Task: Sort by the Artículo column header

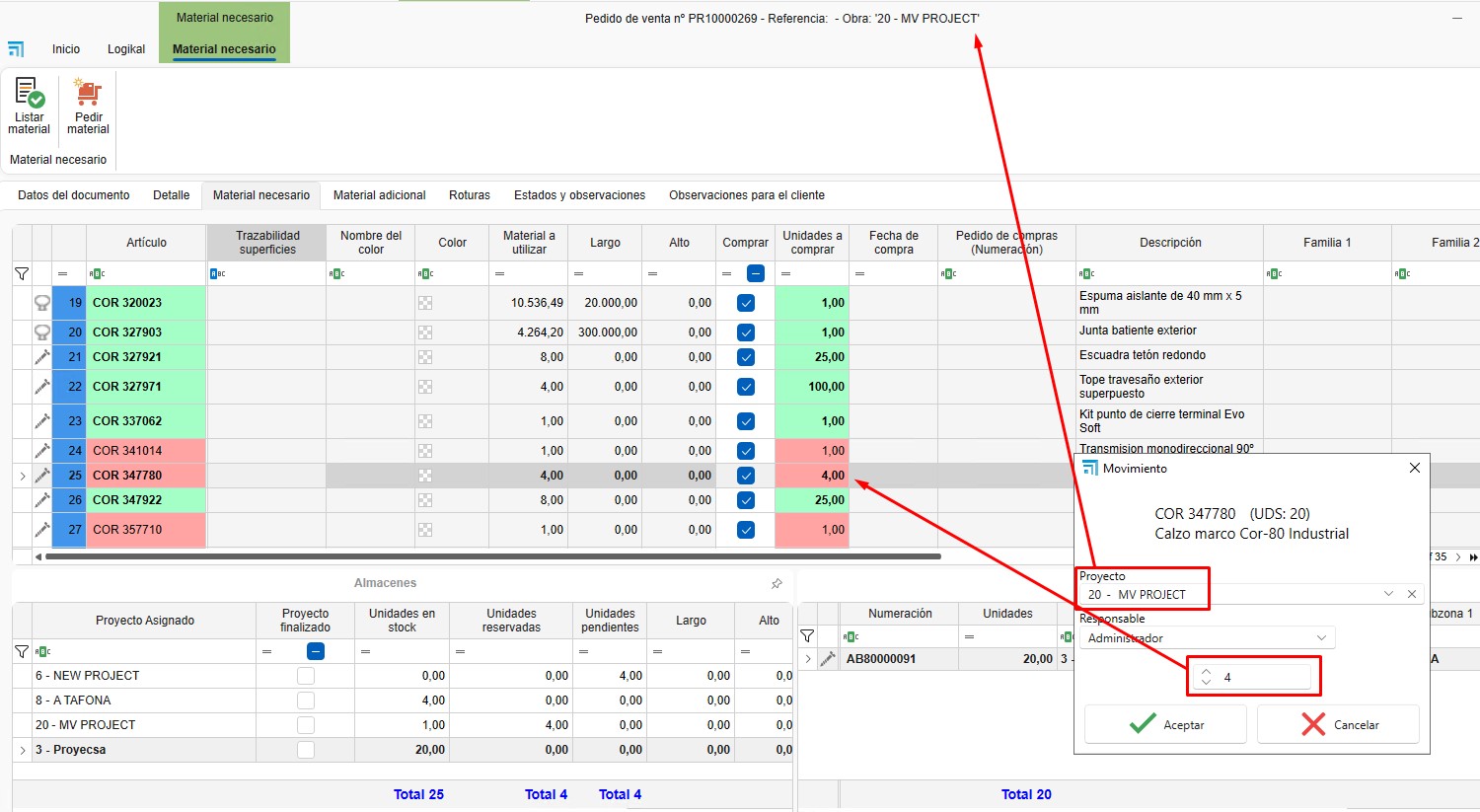Action: tap(146, 243)
